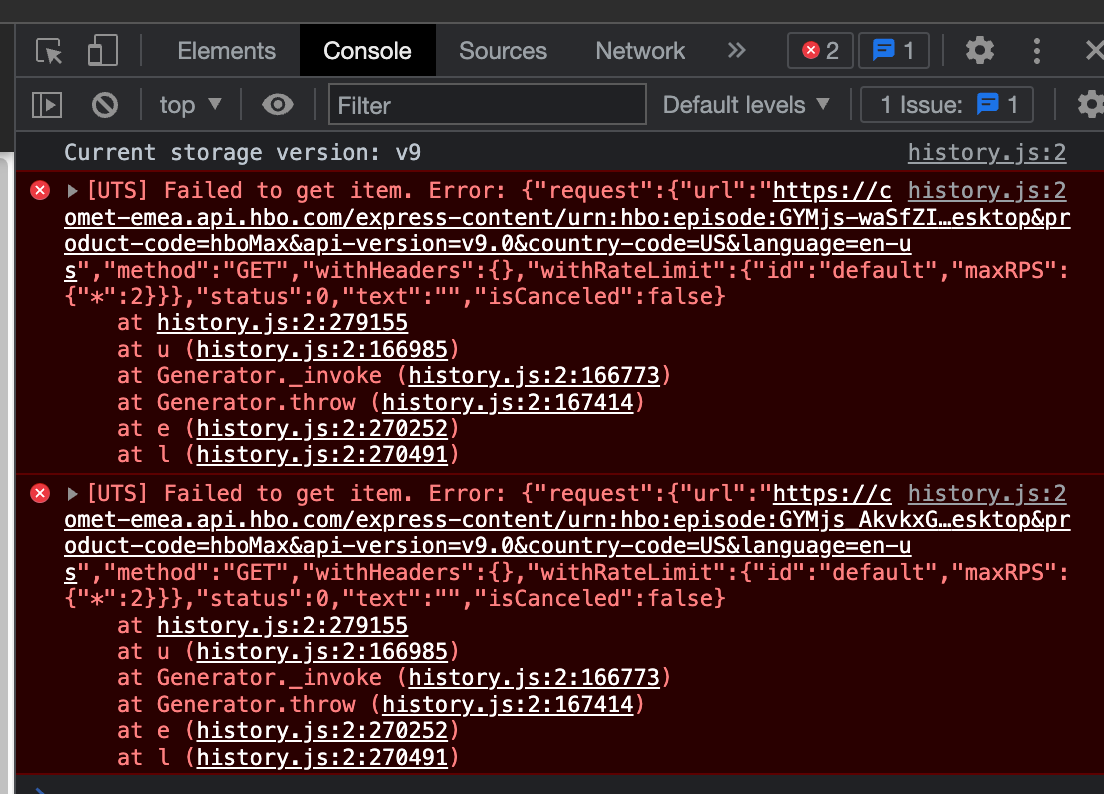The width and height of the screenshot is (1104, 794).
Task: Clear the console with the no-entry icon
Action: pyautogui.click(x=104, y=104)
